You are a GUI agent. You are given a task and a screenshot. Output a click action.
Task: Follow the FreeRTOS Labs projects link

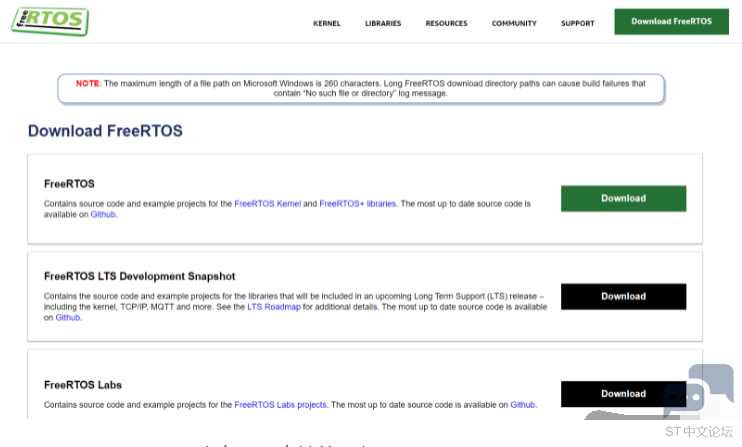click(280, 405)
